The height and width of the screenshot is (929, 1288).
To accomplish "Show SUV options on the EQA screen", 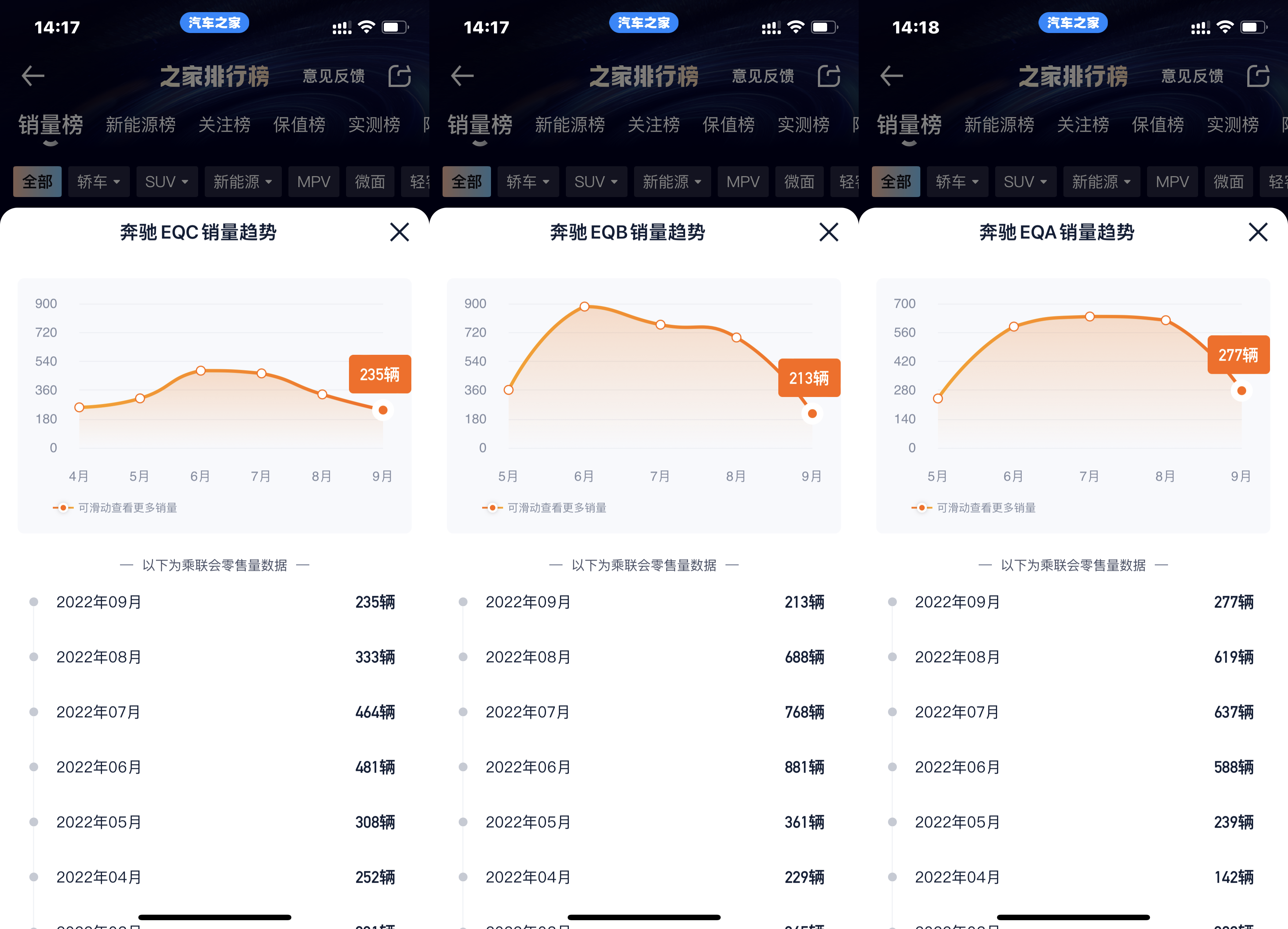I will (1026, 182).
